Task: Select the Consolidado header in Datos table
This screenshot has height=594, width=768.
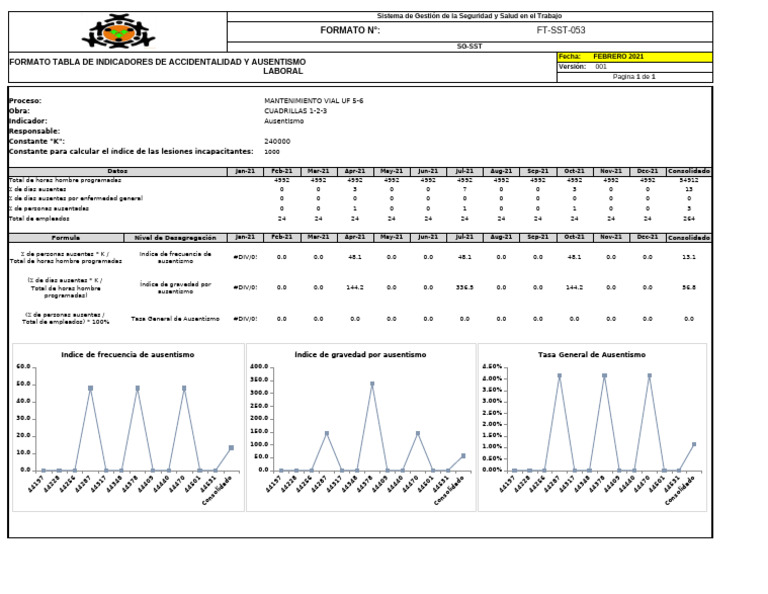Action: click(x=689, y=171)
